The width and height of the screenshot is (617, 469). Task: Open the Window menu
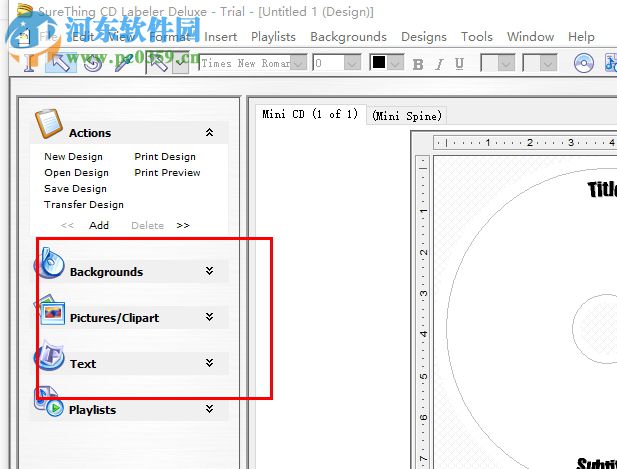click(x=530, y=37)
